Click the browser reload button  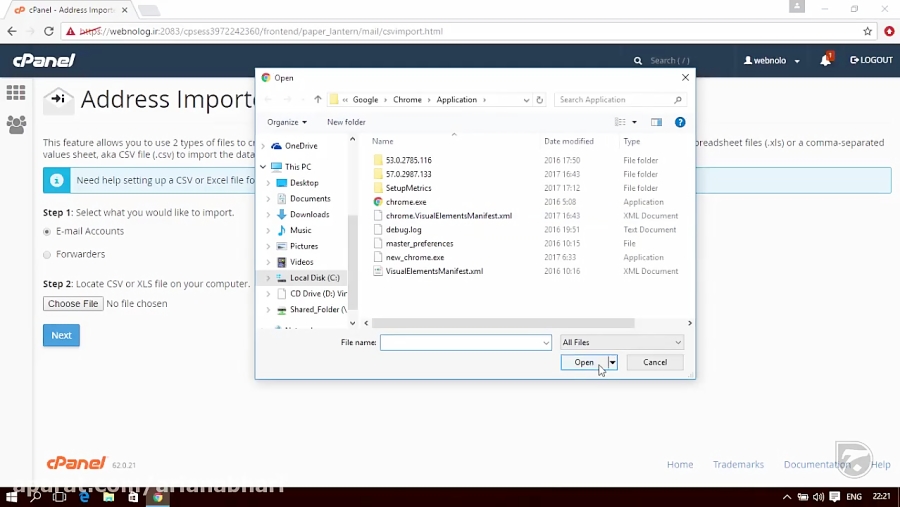tap(49, 31)
